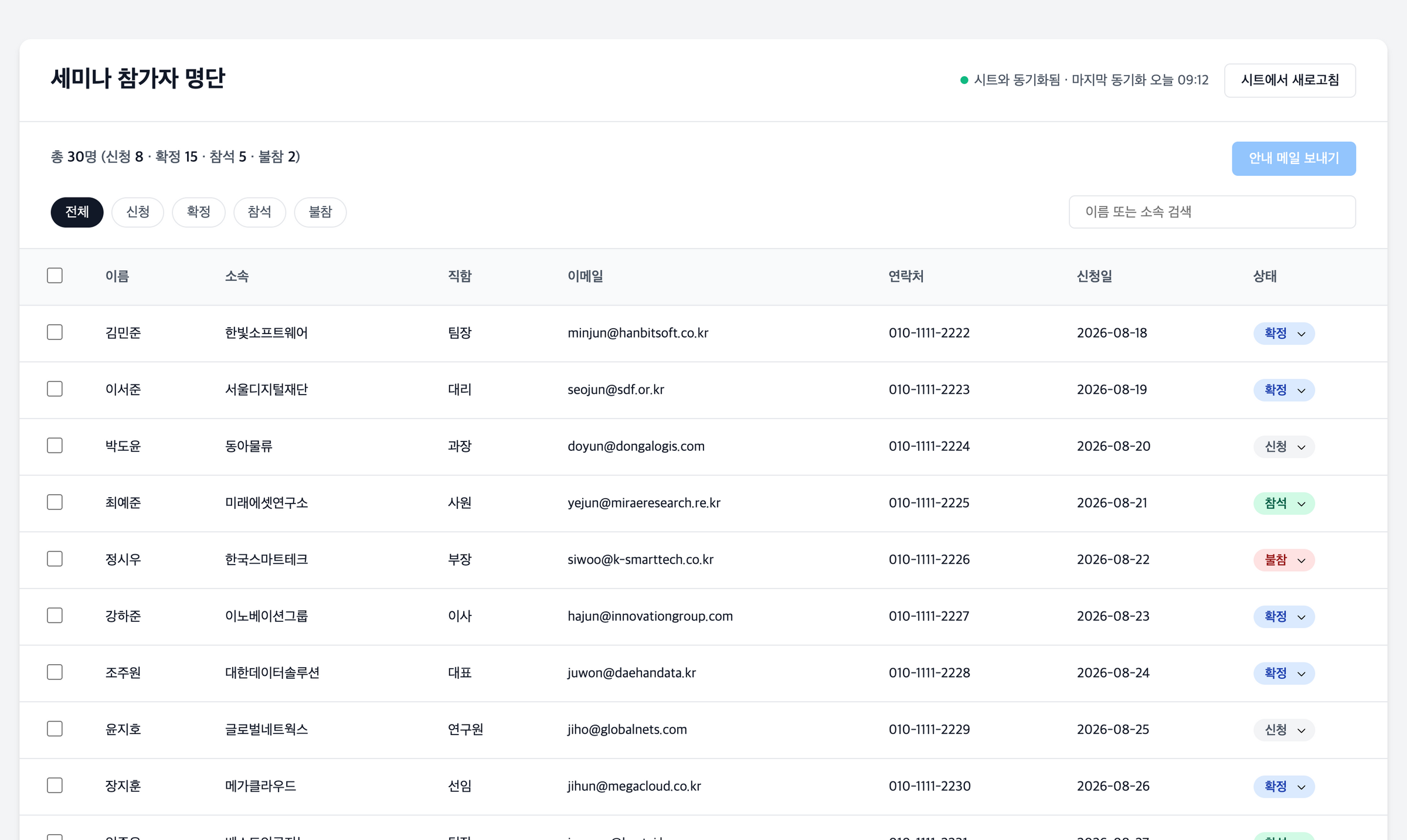
Task: Click email doyun@dongalogis.com
Action: pyautogui.click(x=636, y=446)
